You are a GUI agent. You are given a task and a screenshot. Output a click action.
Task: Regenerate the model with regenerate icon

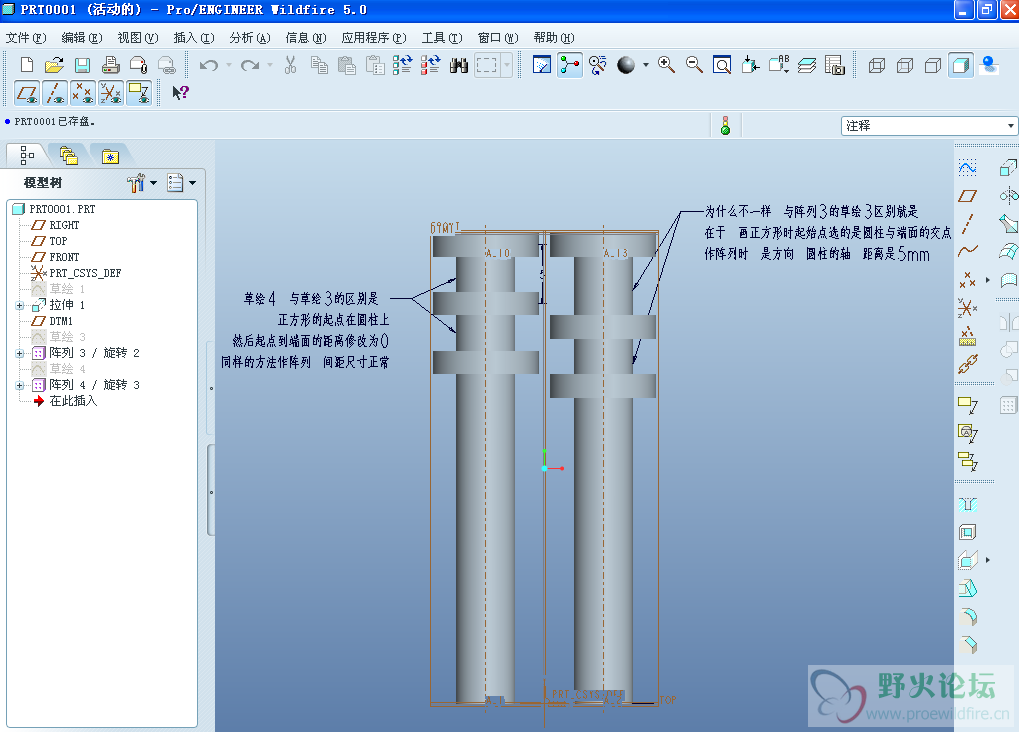coord(402,65)
